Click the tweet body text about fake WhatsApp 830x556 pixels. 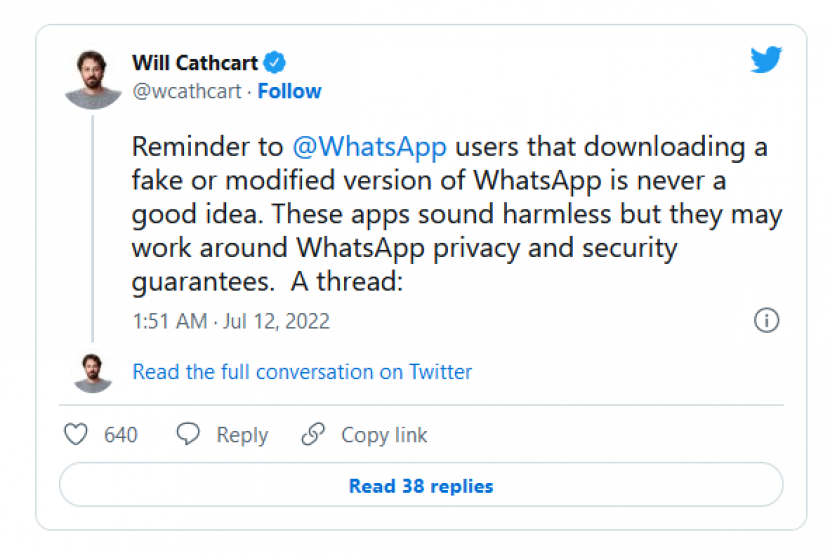click(x=456, y=215)
